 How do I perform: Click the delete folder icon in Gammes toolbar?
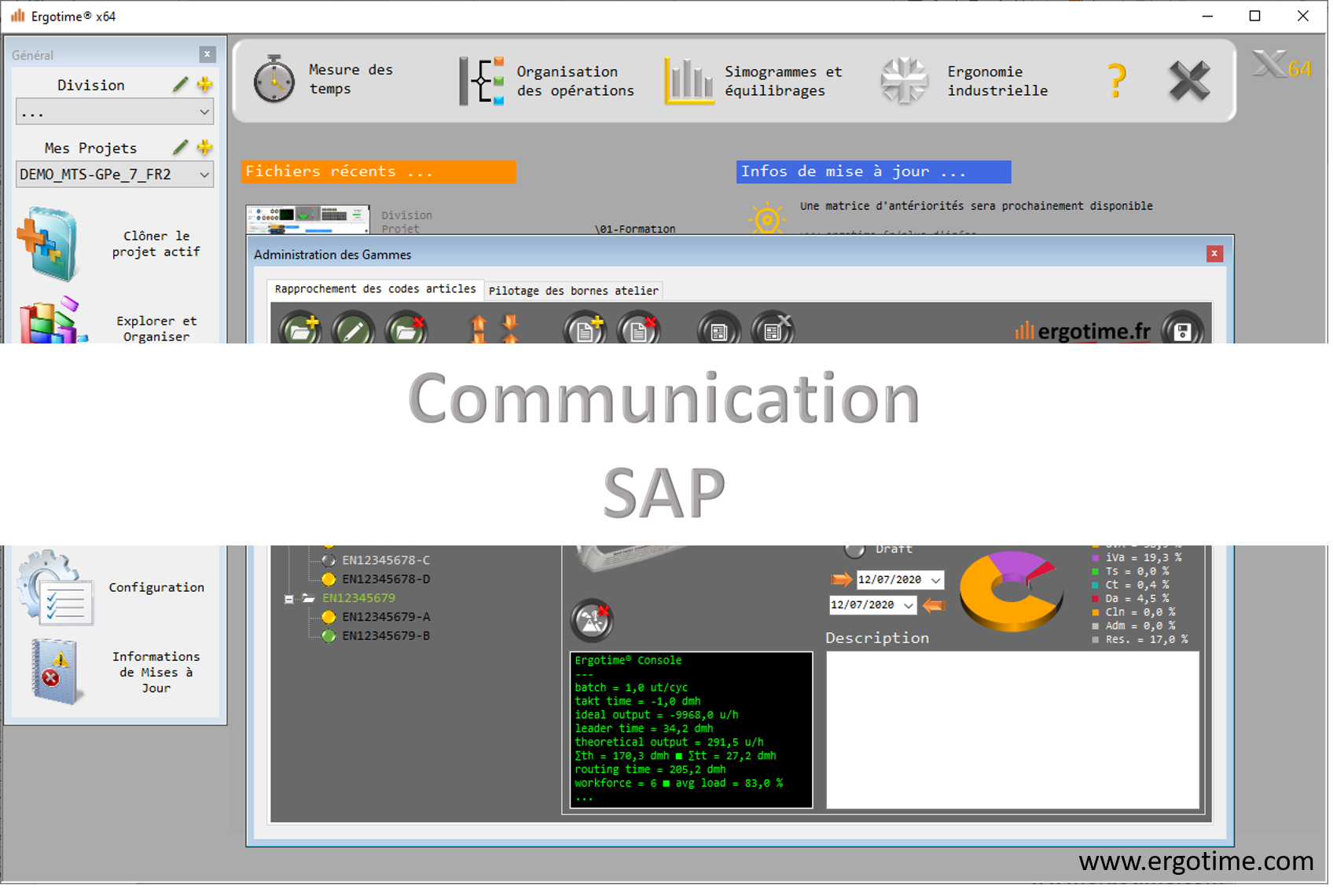click(406, 329)
